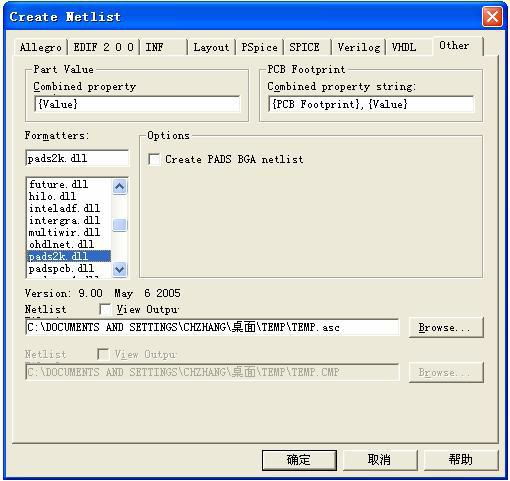Select the Layout tab
510x481 pixels.
coord(211,47)
